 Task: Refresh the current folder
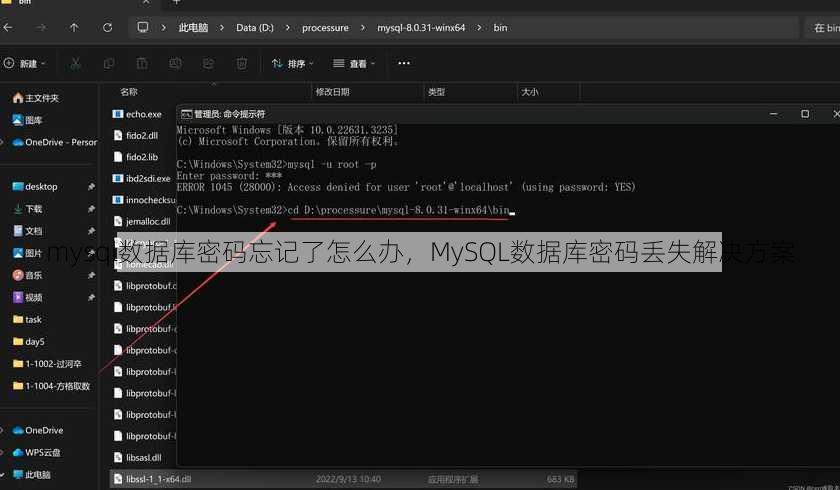107,27
